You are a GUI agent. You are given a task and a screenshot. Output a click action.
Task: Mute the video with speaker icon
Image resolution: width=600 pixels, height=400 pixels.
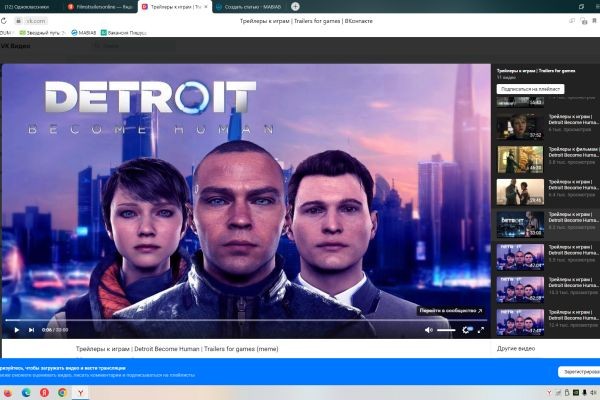click(x=429, y=330)
